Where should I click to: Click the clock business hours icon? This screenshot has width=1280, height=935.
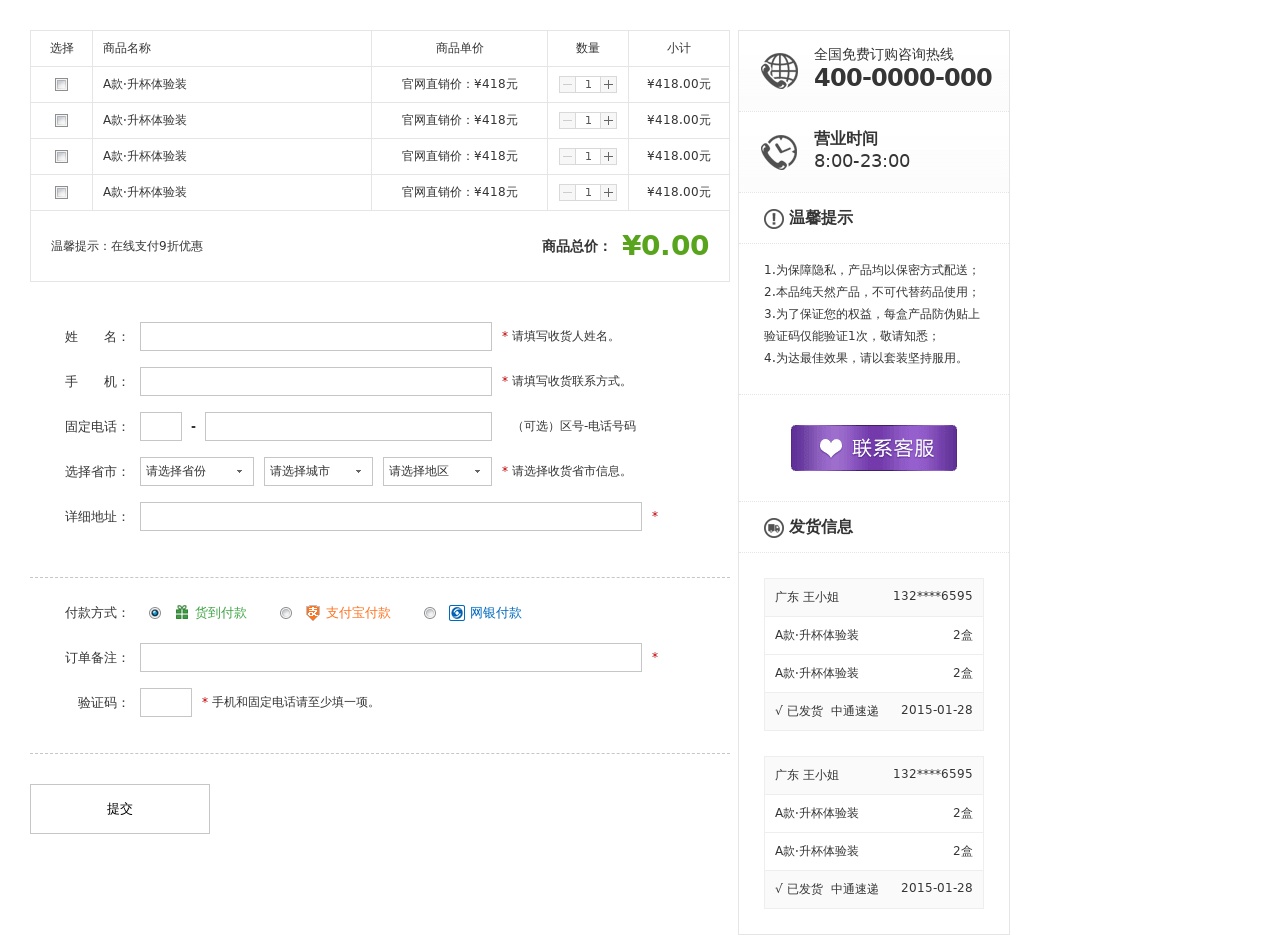[x=779, y=152]
